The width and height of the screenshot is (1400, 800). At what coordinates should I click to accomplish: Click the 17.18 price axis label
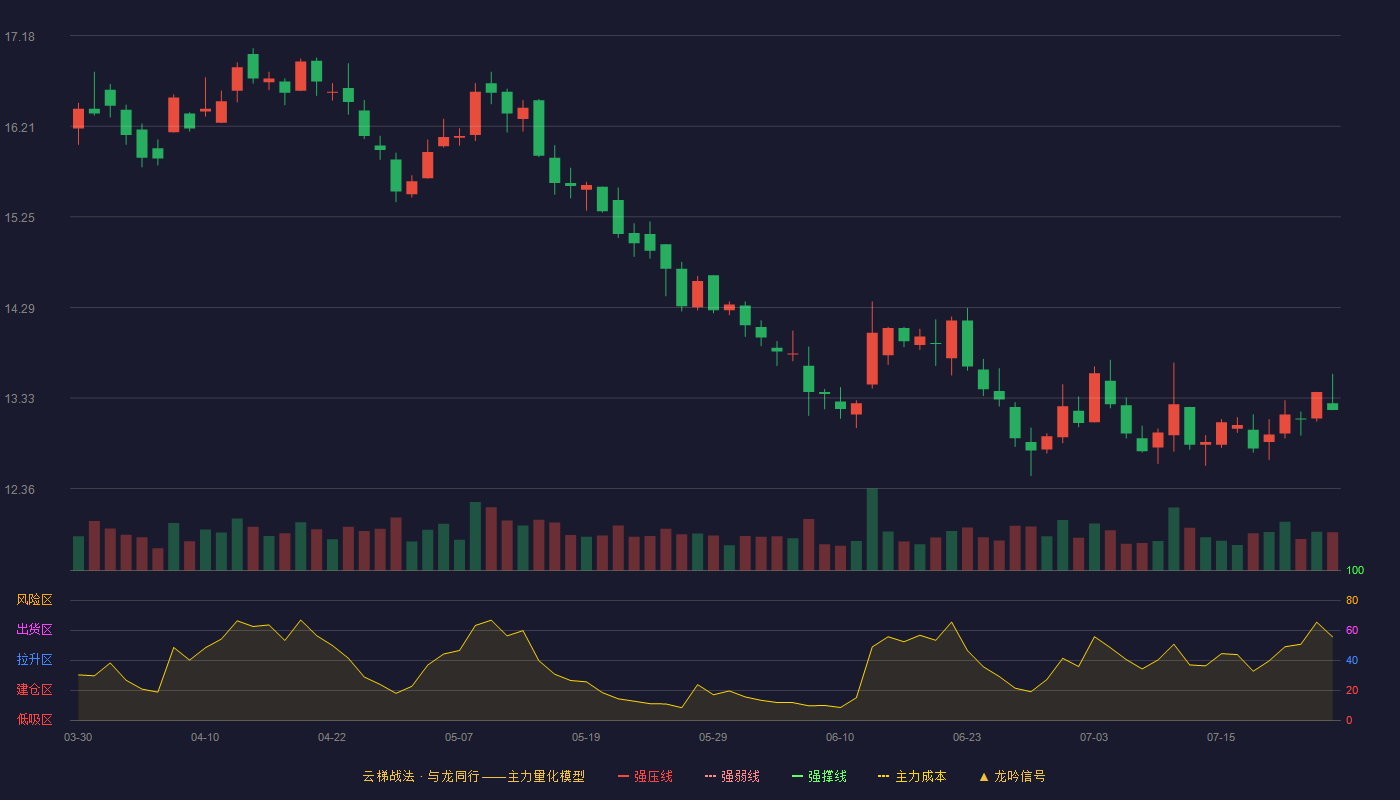(x=19, y=37)
